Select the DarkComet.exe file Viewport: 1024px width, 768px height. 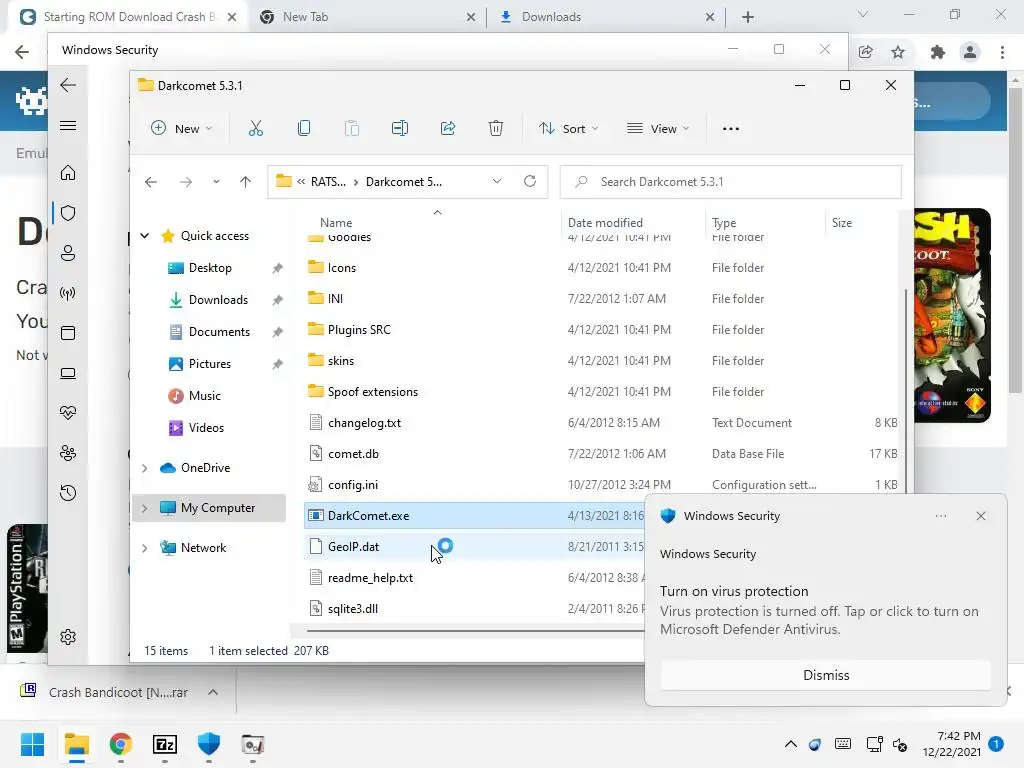pyautogui.click(x=368, y=516)
